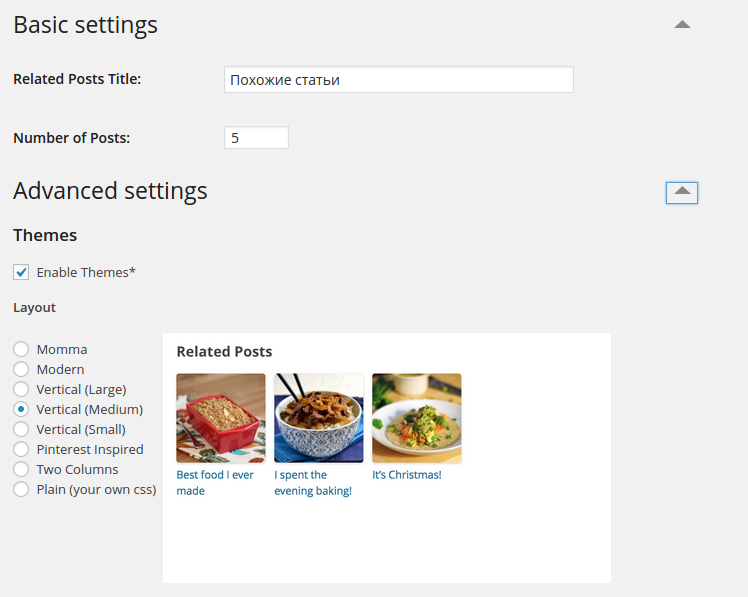Click the noodle bowl with chopsticks thumbnail
The height and width of the screenshot is (597, 748).
(x=319, y=418)
